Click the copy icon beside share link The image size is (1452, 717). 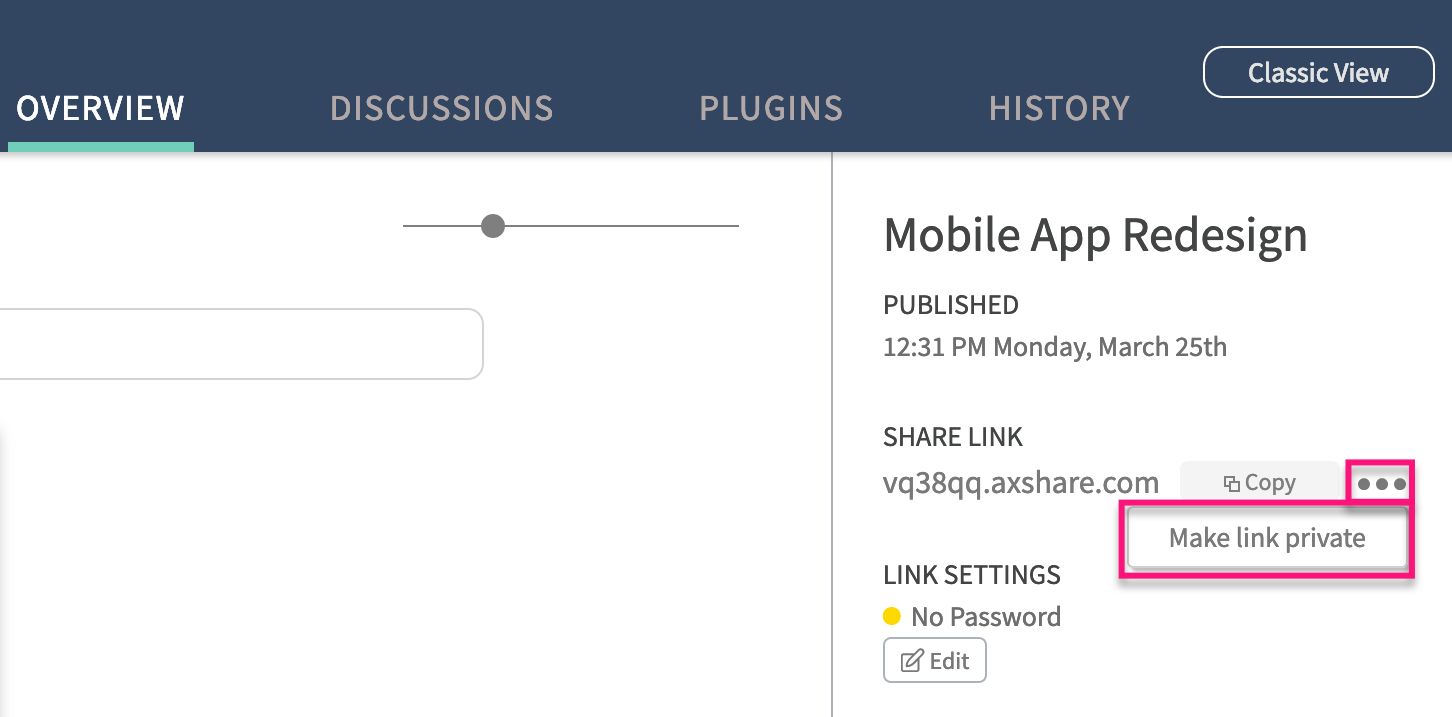coord(1232,484)
